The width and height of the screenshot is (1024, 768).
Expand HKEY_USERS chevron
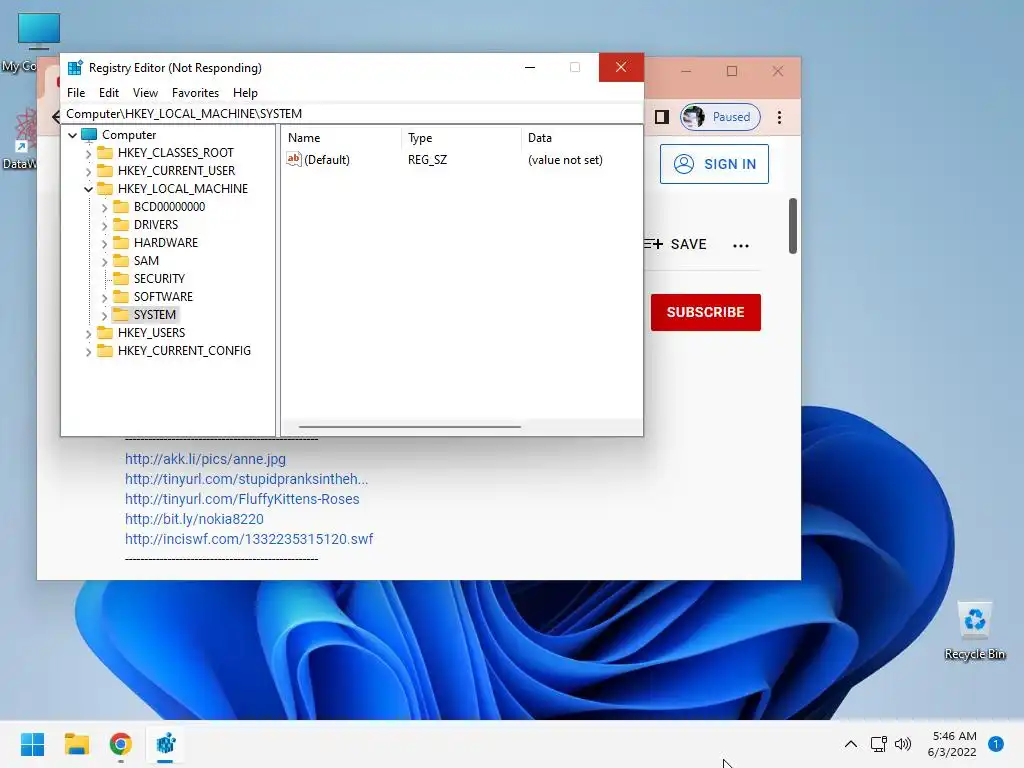88,333
